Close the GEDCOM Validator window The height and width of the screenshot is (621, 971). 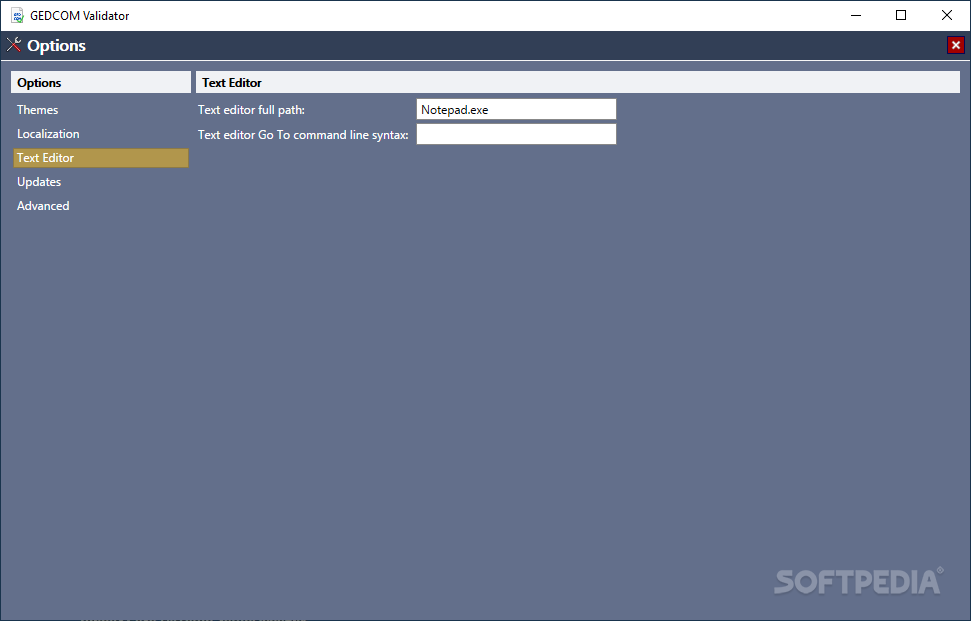(x=947, y=15)
